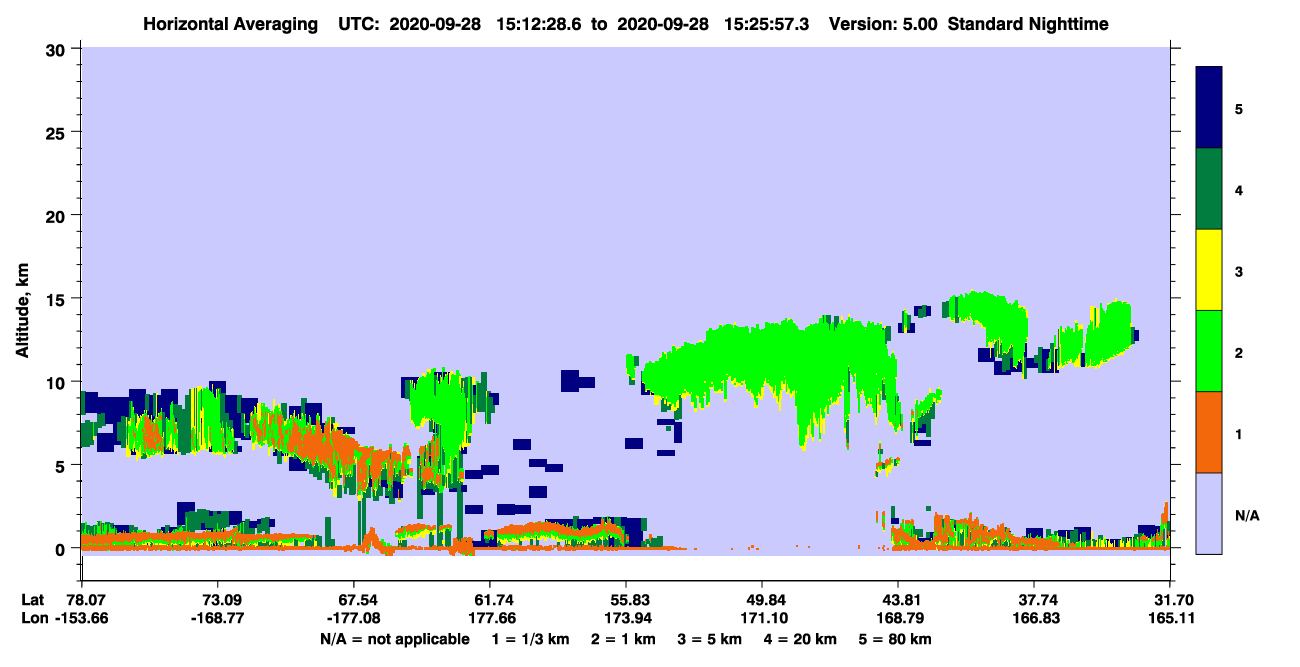Click the bright green color bar segment labeled 2

pos(1209,351)
